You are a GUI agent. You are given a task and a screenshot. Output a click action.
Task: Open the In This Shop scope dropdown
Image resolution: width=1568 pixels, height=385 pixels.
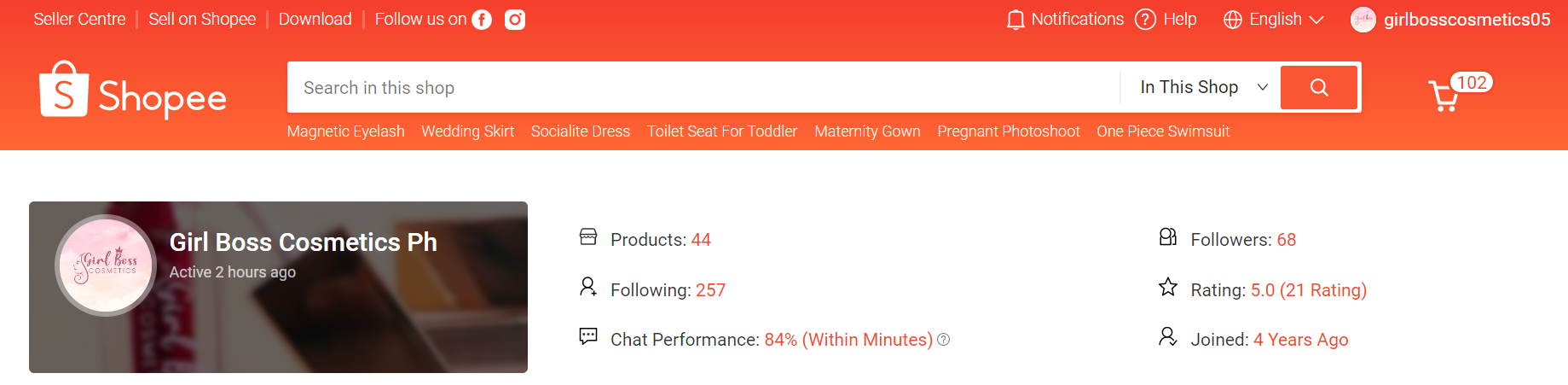click(x=1203, y=88)
